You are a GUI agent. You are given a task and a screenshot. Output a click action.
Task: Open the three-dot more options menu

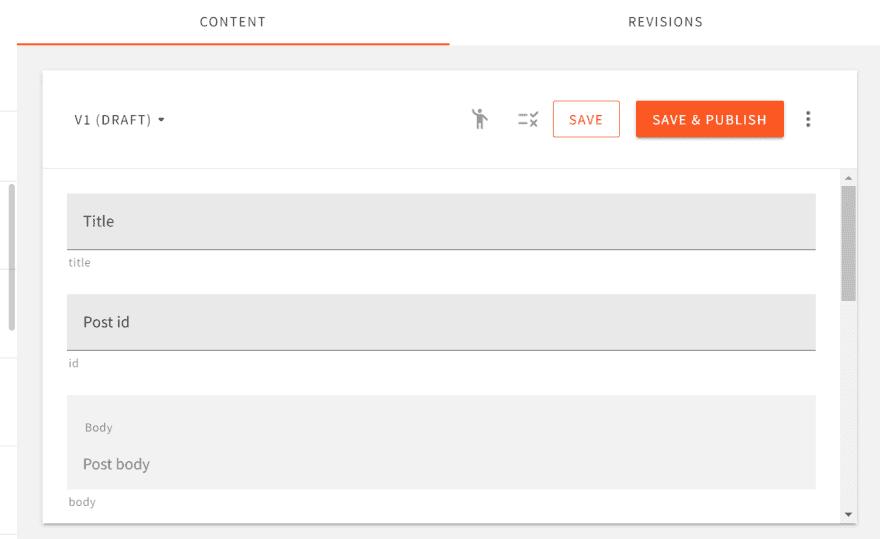coord(808,119)
